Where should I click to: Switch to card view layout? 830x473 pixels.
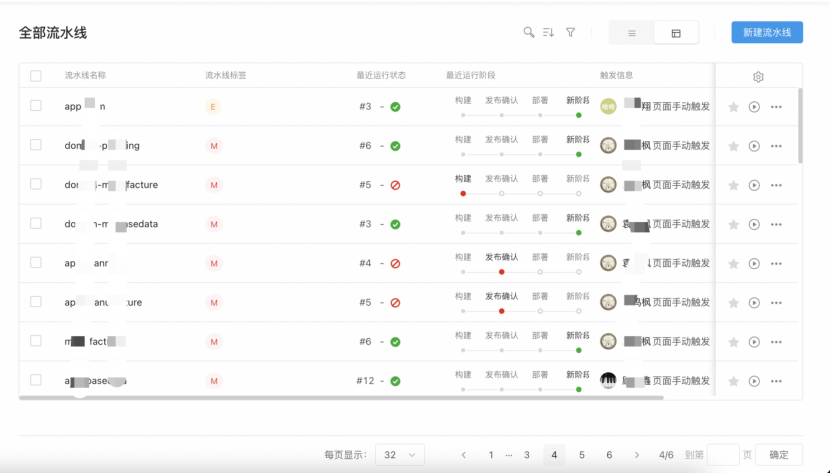pos(676,33)
